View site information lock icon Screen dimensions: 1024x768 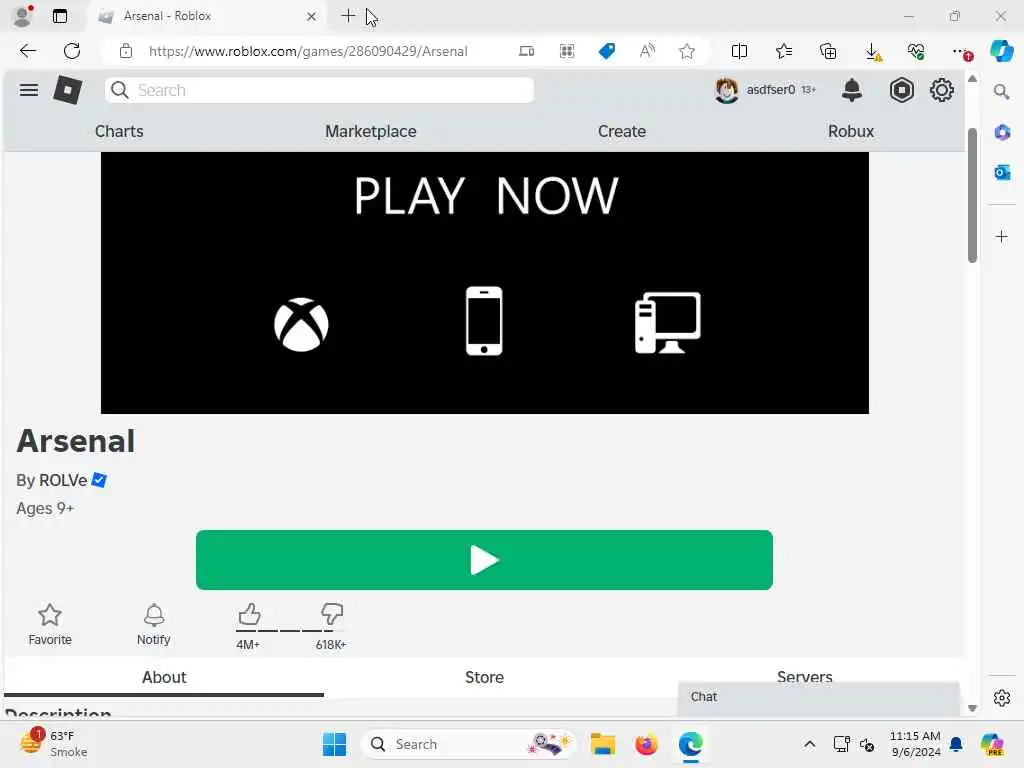(x=126, y=51)
